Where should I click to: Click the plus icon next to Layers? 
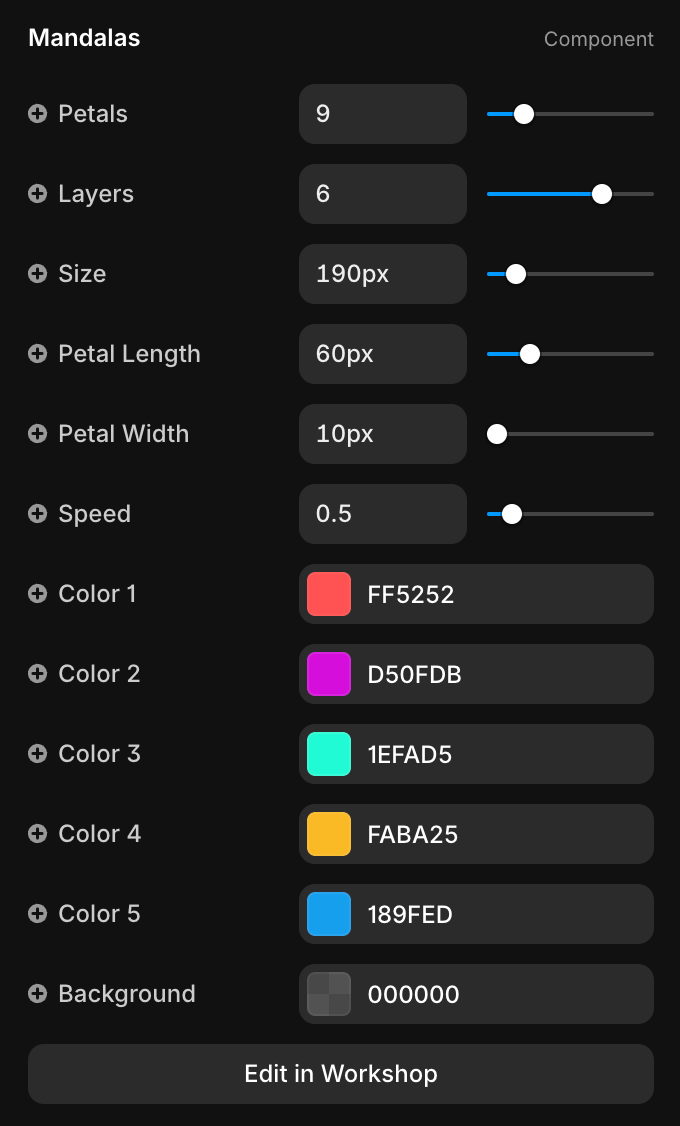[37, 194]
